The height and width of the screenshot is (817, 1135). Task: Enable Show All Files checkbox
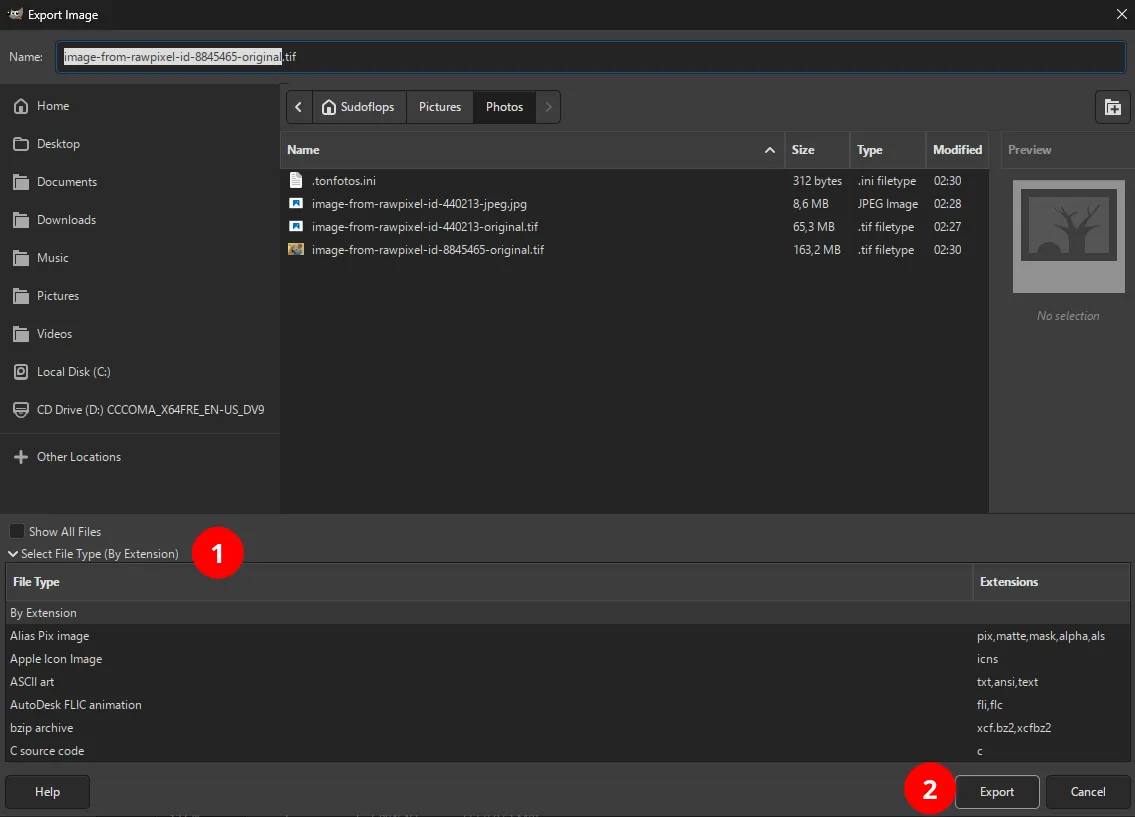17,532
